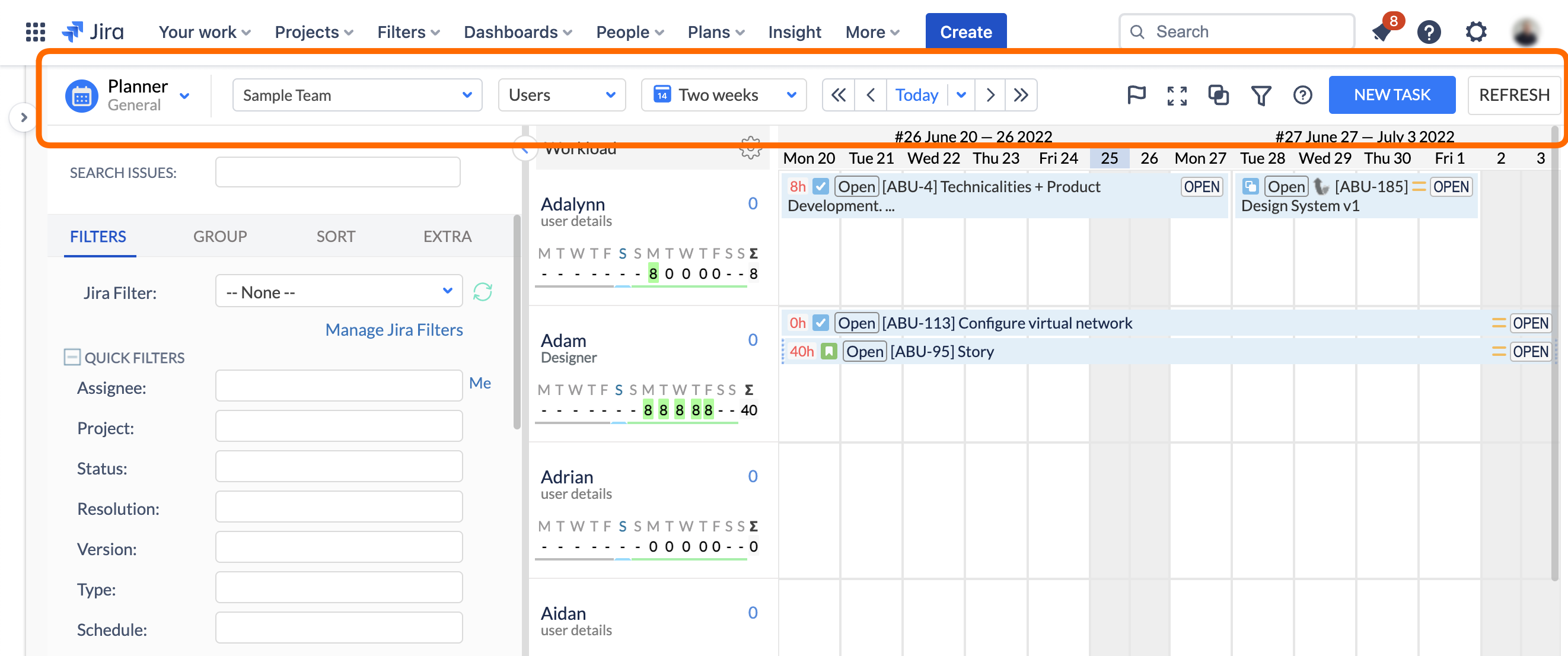Refresh the Jira filter list icon
Image resolution: width=1568 pixels, height=656 pixels.
point(483,292)
